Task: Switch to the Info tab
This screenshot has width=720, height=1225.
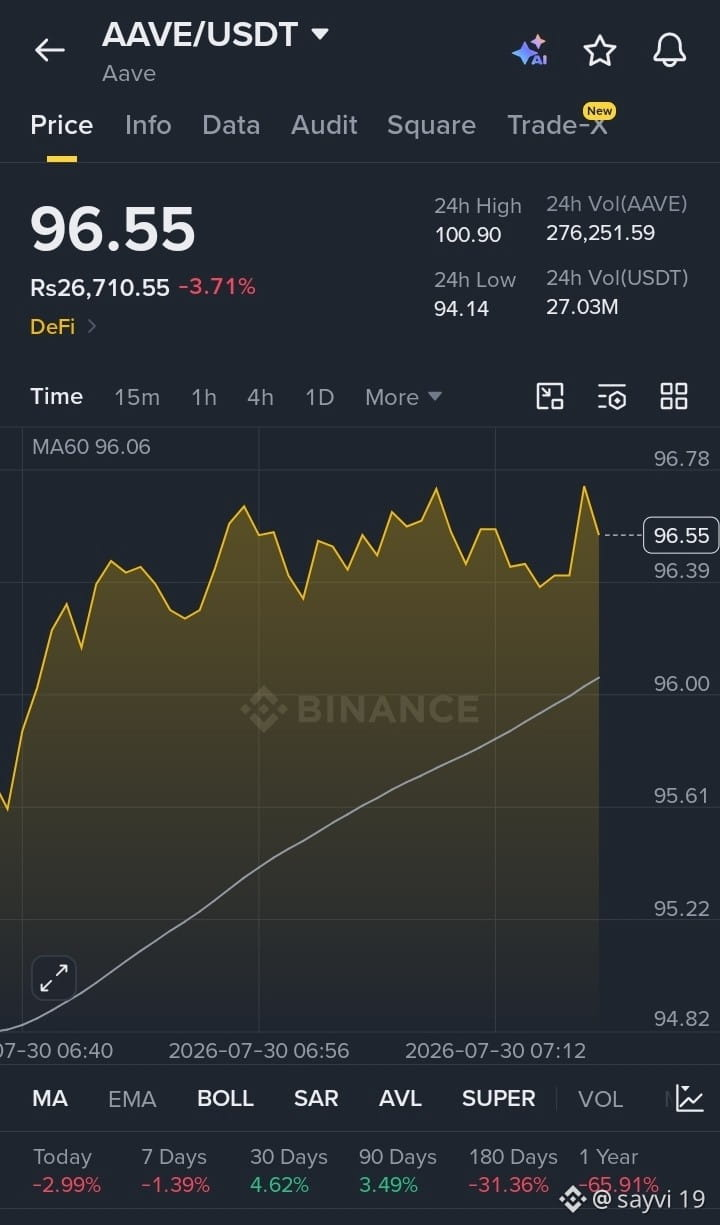Action: pyautogui.click(x=148, y=125)
